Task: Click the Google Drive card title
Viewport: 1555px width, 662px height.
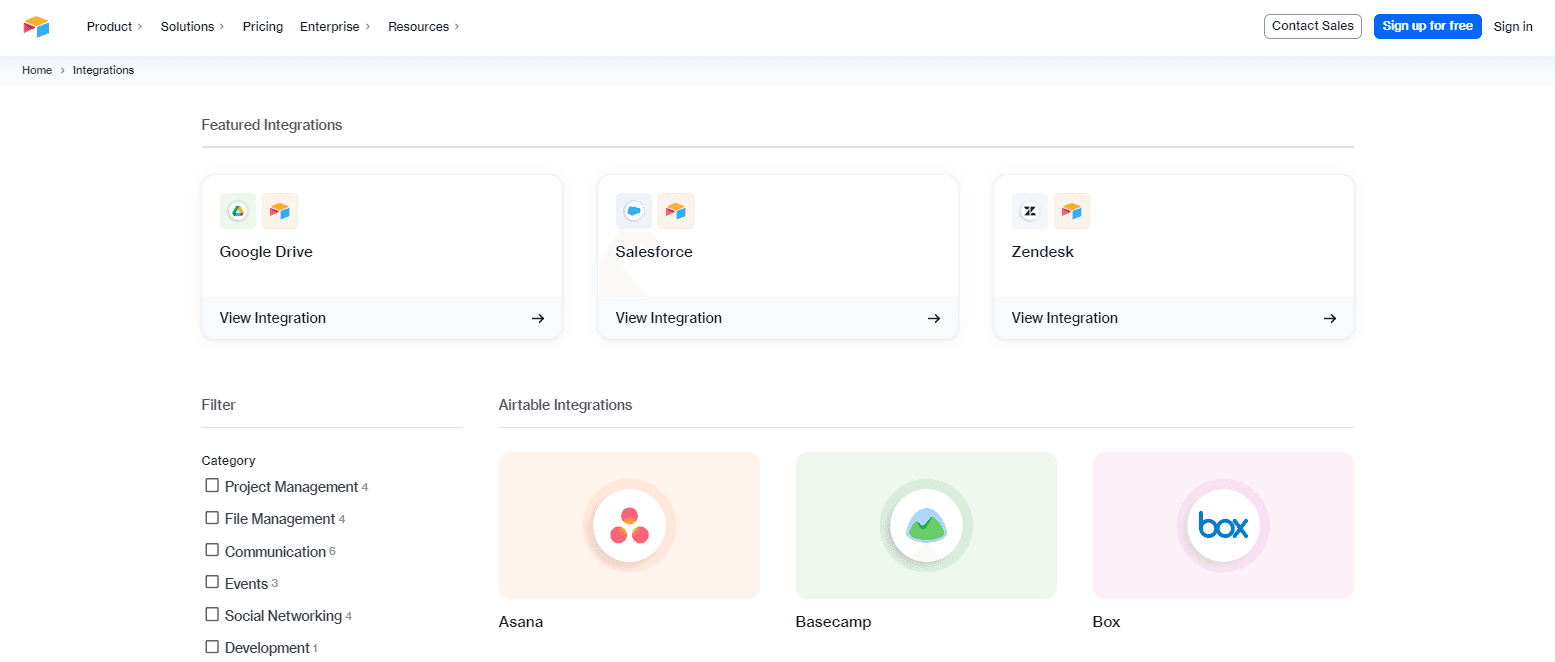Action: click(266, 252)
